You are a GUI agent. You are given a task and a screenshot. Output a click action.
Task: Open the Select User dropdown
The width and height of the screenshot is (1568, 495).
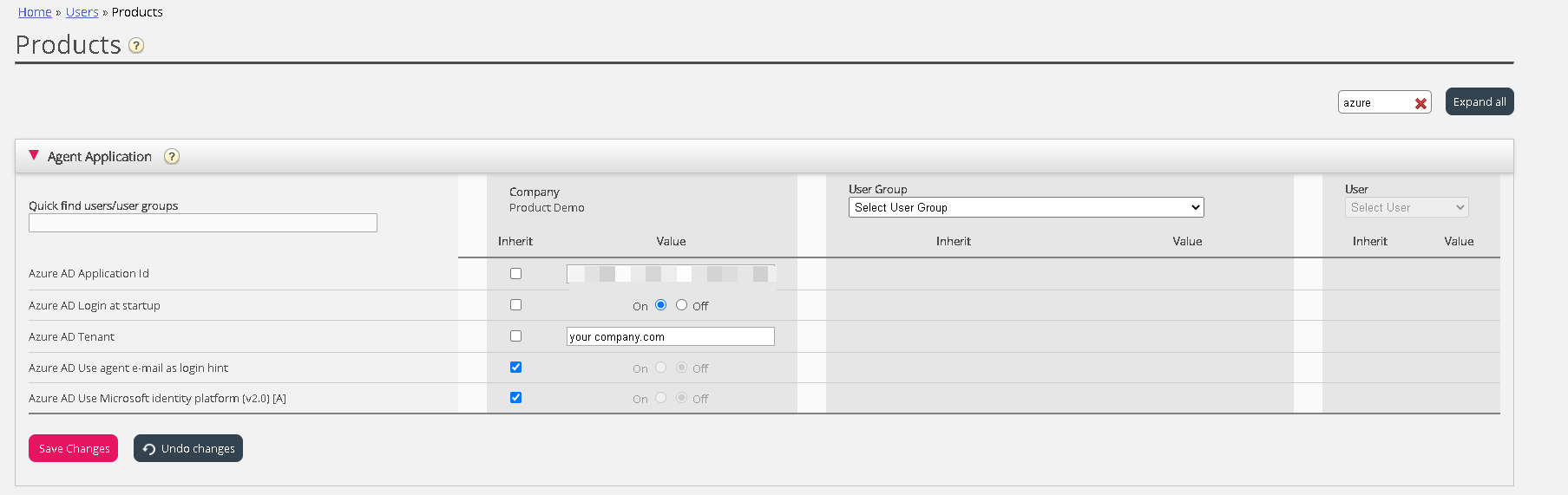[1406, 208]
